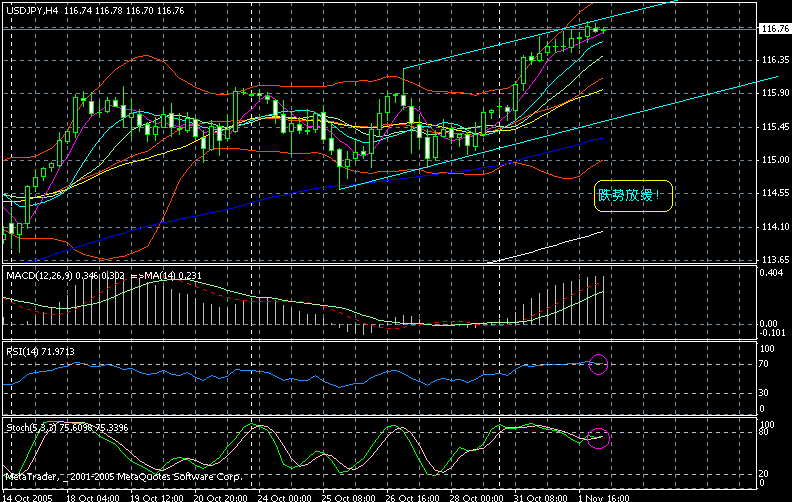Image resolution: width=792 pixels, height=502 pixels.
Task: Click the 24 Oct 00:00 time label
Action: tap(284, 498)
